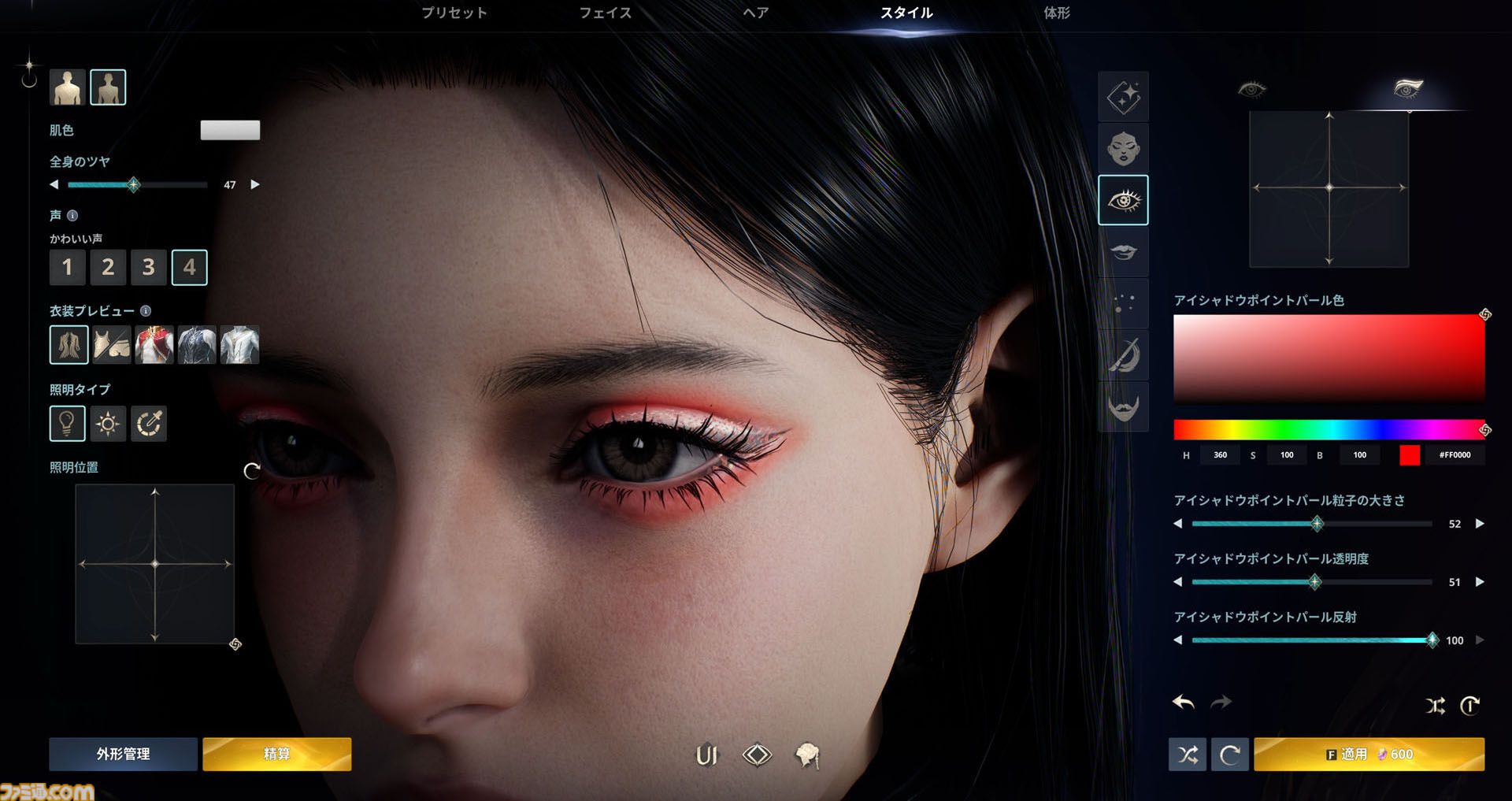This screenshot has height=801, width=1512.
Task: Click the 適用 600 apply button
Action: [x=1369, y=754]
